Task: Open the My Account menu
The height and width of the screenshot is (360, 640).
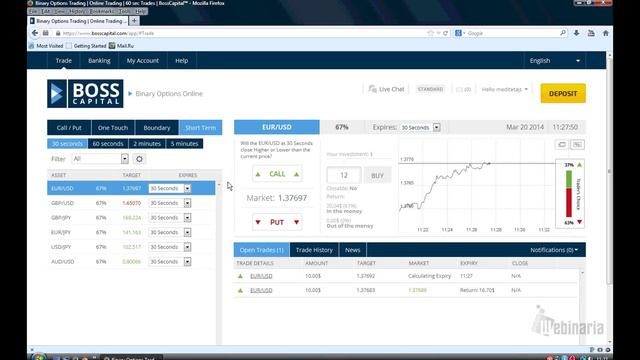Action: pyautogui.click(x=142, y=60)
